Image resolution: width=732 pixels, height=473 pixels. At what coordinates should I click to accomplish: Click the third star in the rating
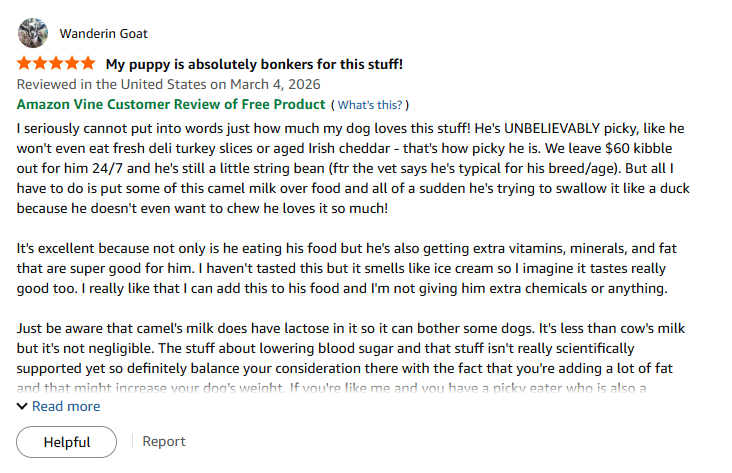point(56,64)
